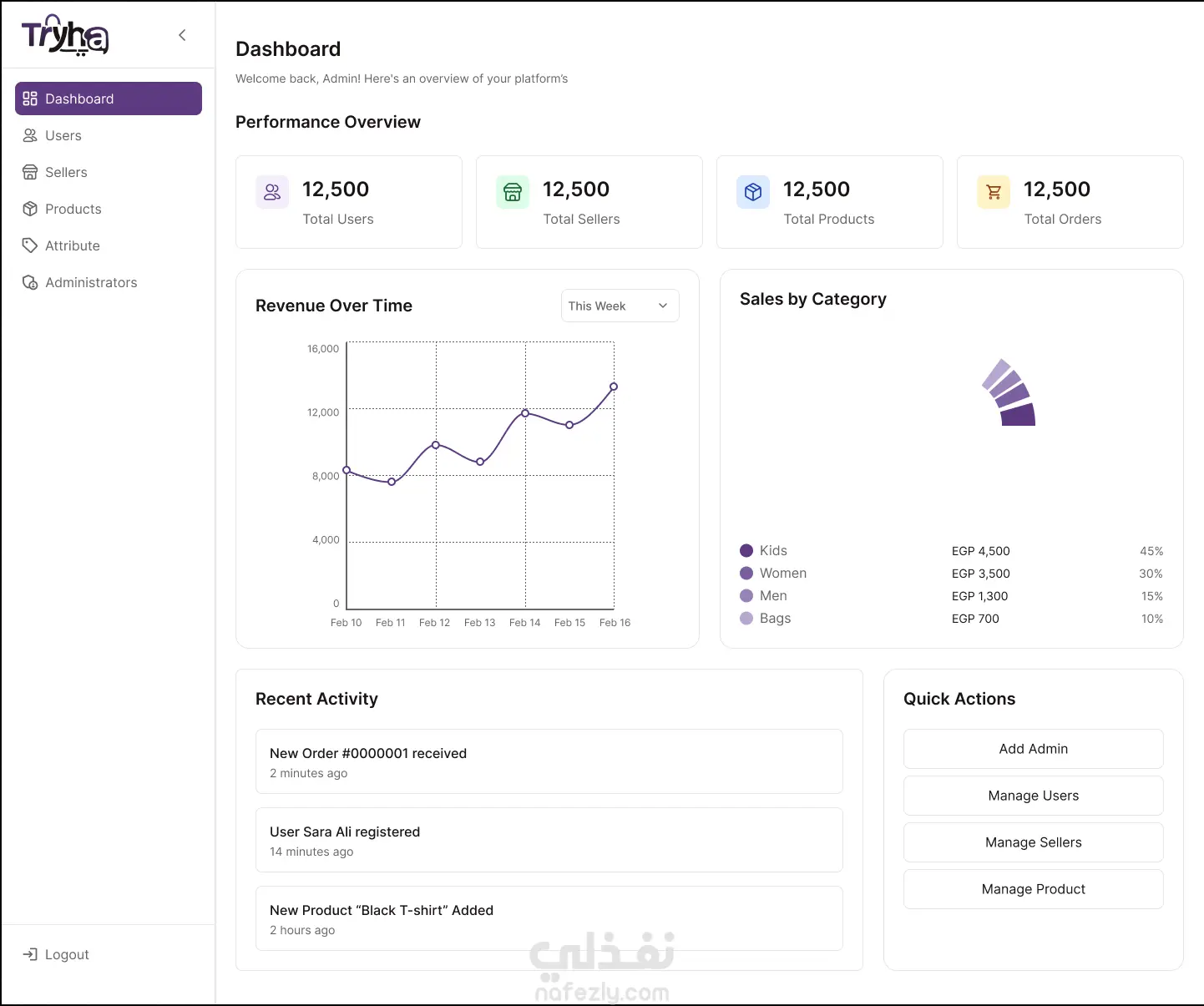Click the Total Sellers store icon
Image resolution: width=1204 pixels, height=1006 pixels.
513,192
